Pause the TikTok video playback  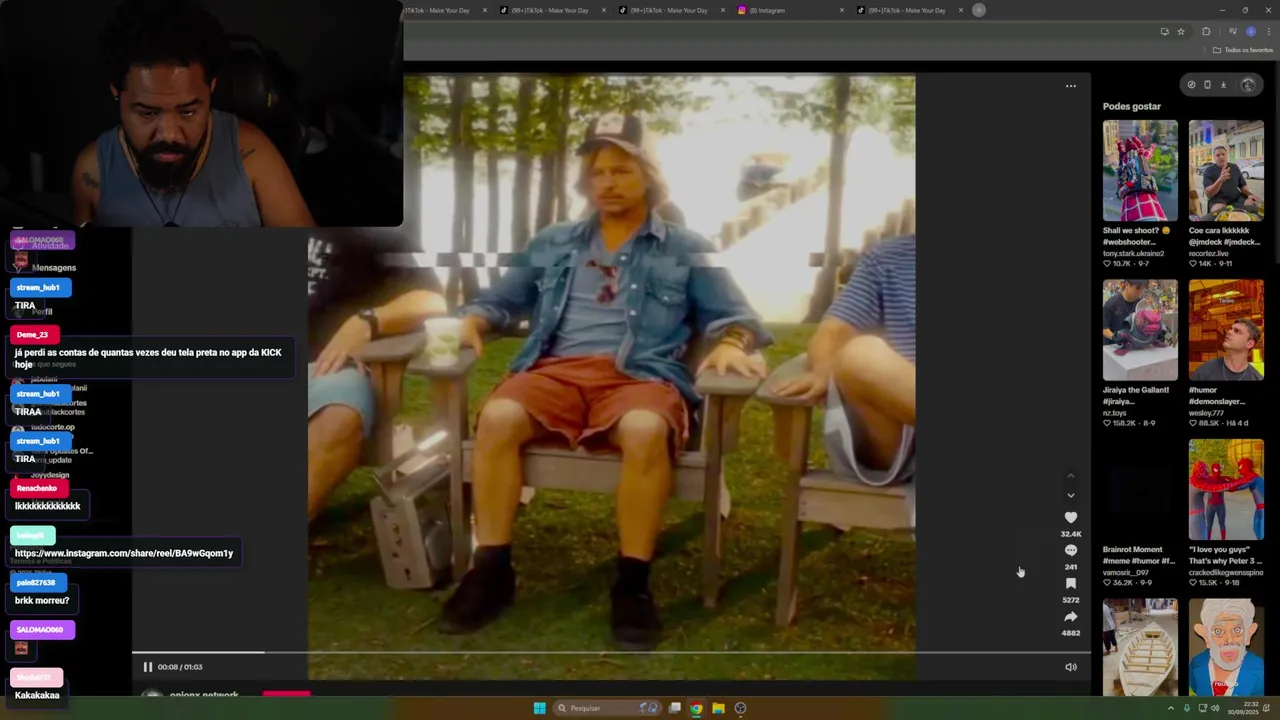(147, 667)
